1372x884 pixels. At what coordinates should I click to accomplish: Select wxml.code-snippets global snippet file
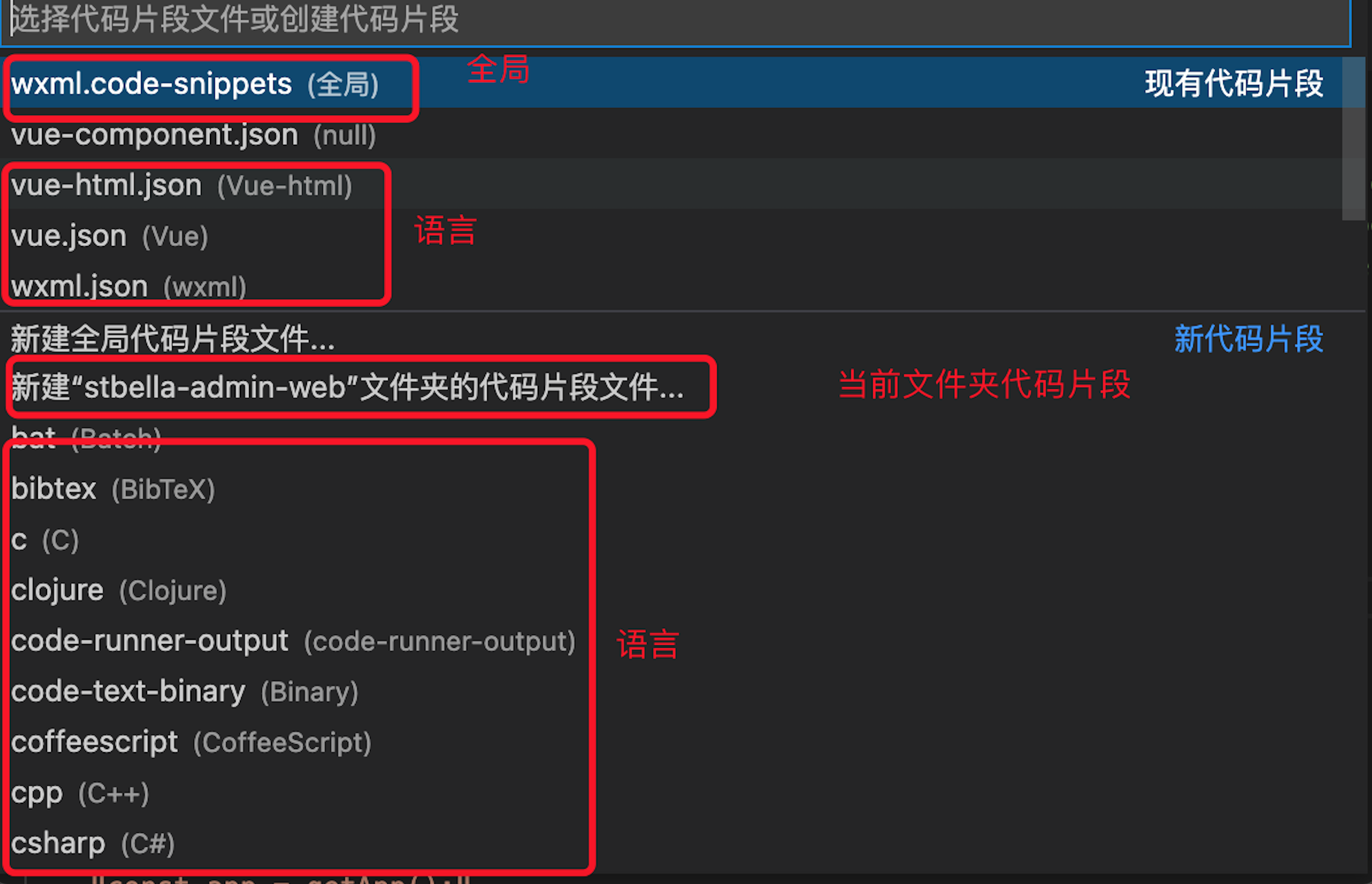[671, 83]
